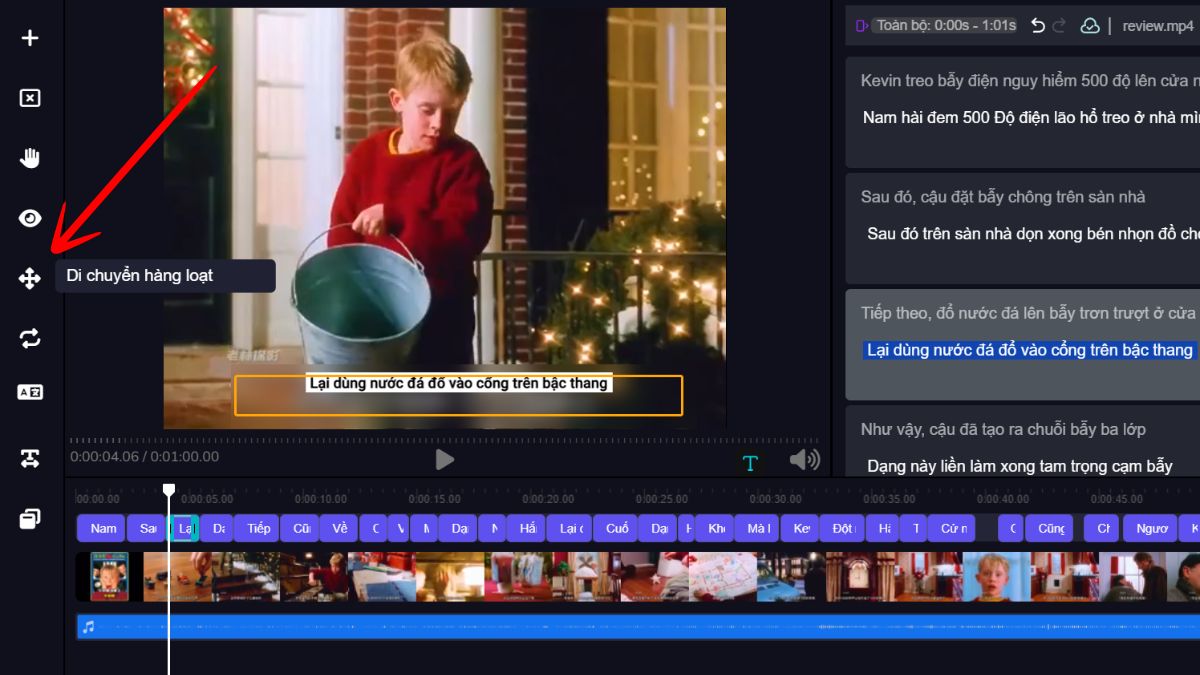
Task: Select the highlighted 'Lại' subtitle clip
Action: (x=184, y=528)
